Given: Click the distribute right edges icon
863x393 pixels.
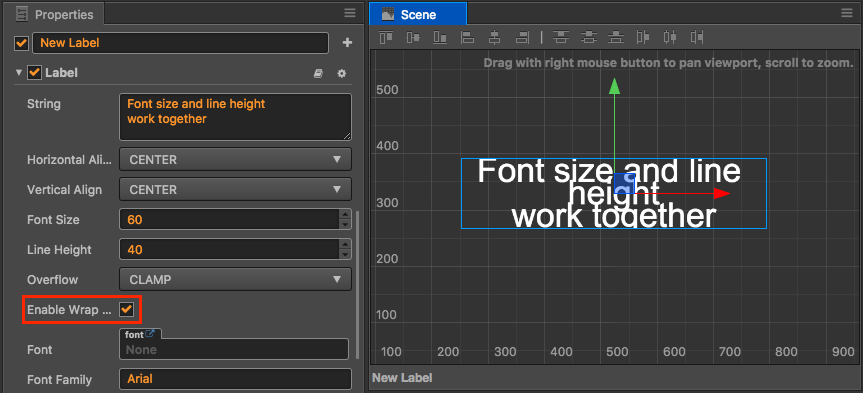Looking at the screenshot, I should (x=697, y=37).
